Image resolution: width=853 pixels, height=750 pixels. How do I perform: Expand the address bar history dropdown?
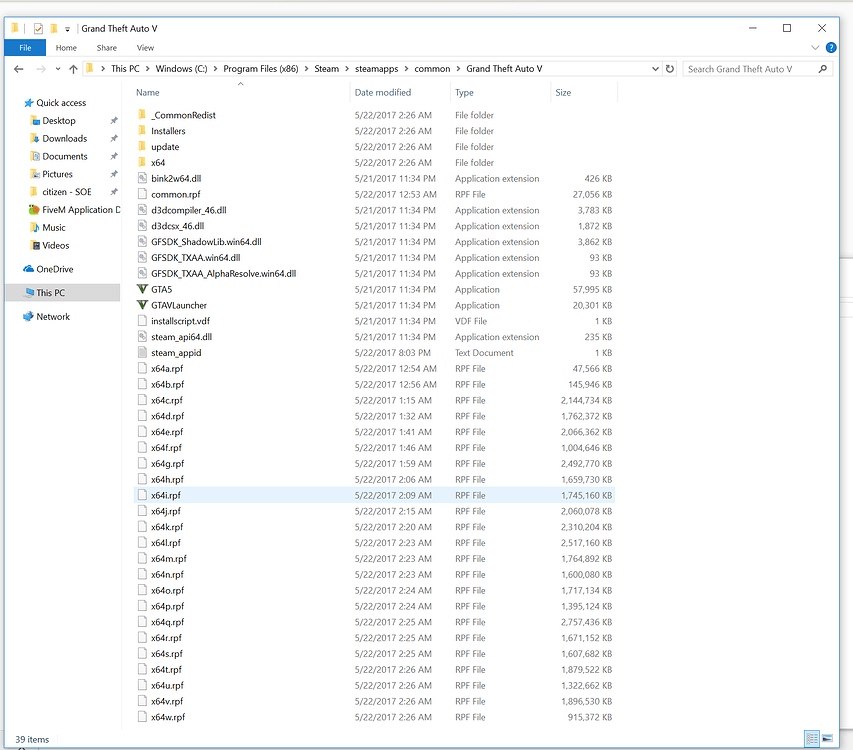click(655, 69)
